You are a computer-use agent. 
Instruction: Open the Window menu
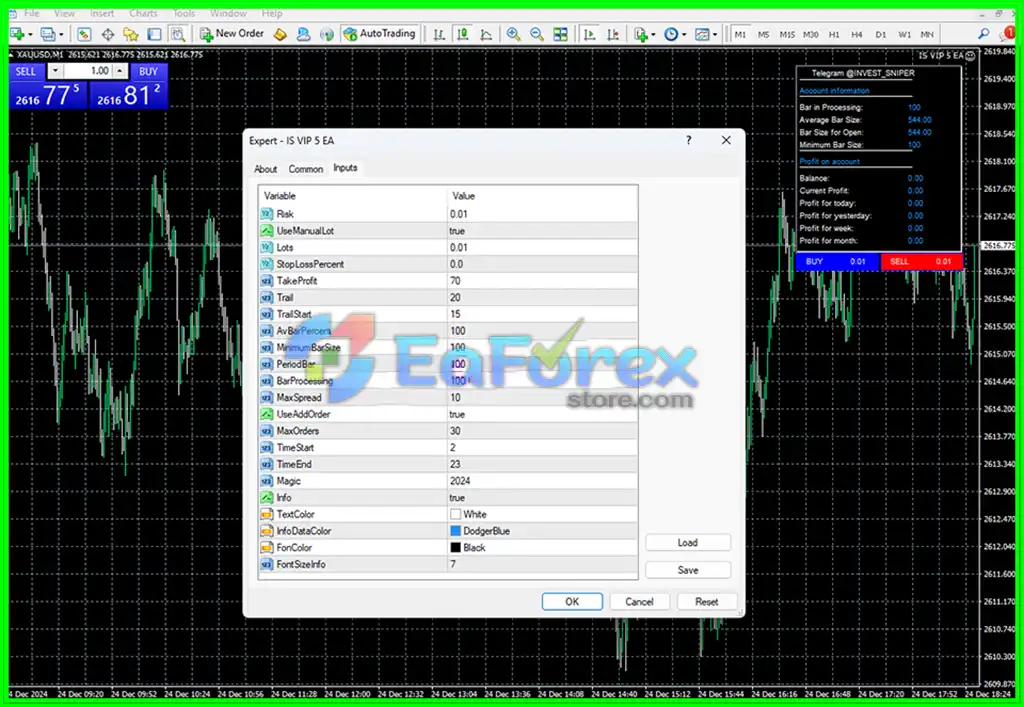[x=228, y=13]
